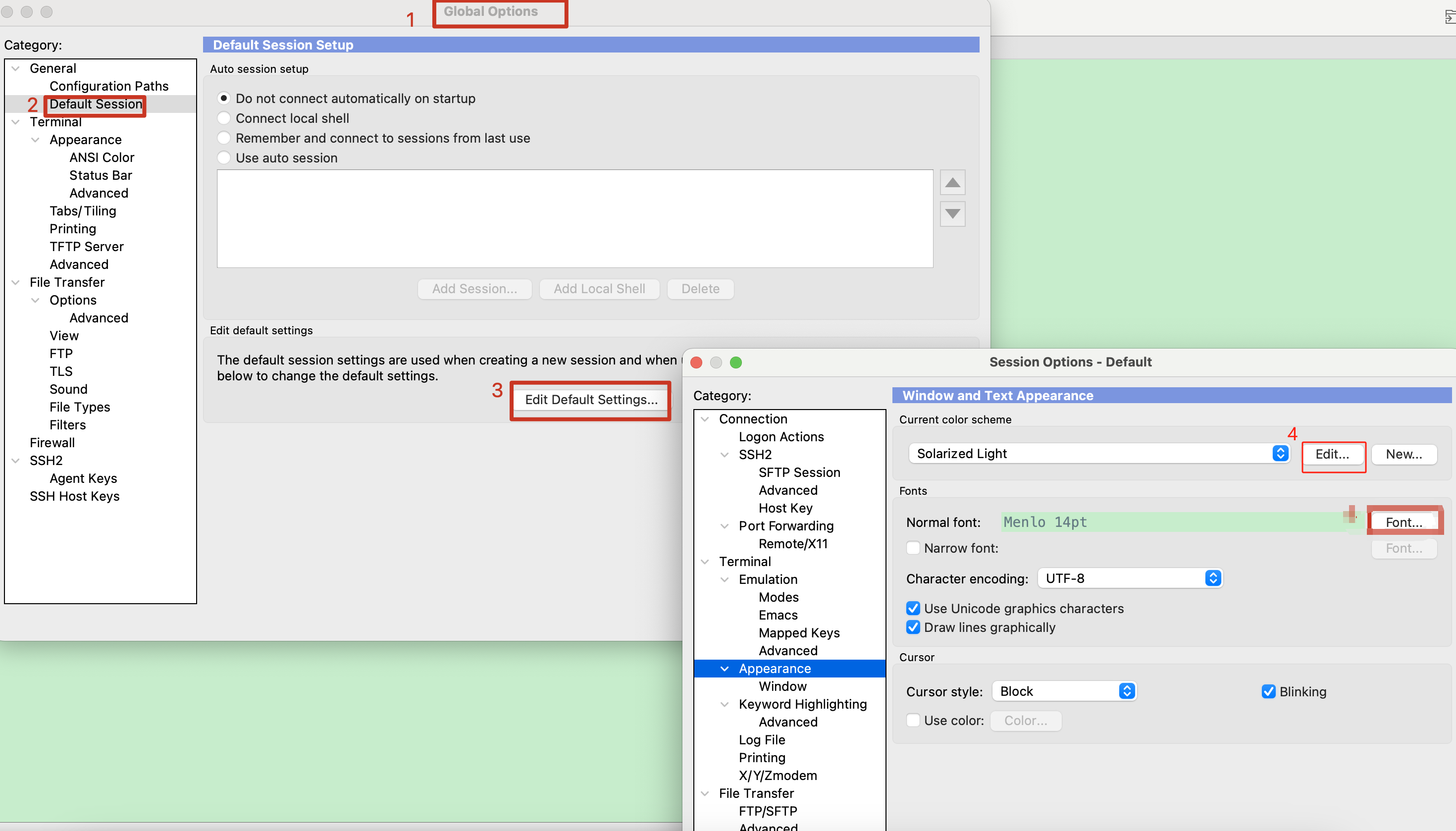Click the move-up arrow beside auto session list
This screenshot has height=831, width=1456.
tap(952, 183)
